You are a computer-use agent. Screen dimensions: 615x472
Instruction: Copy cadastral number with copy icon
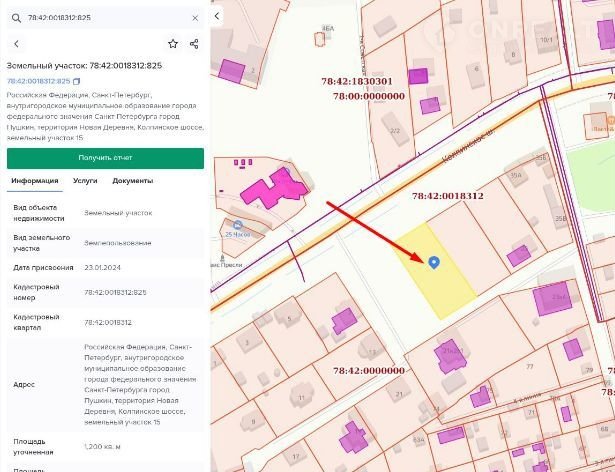pyautogui.click(x=77, y=81)
